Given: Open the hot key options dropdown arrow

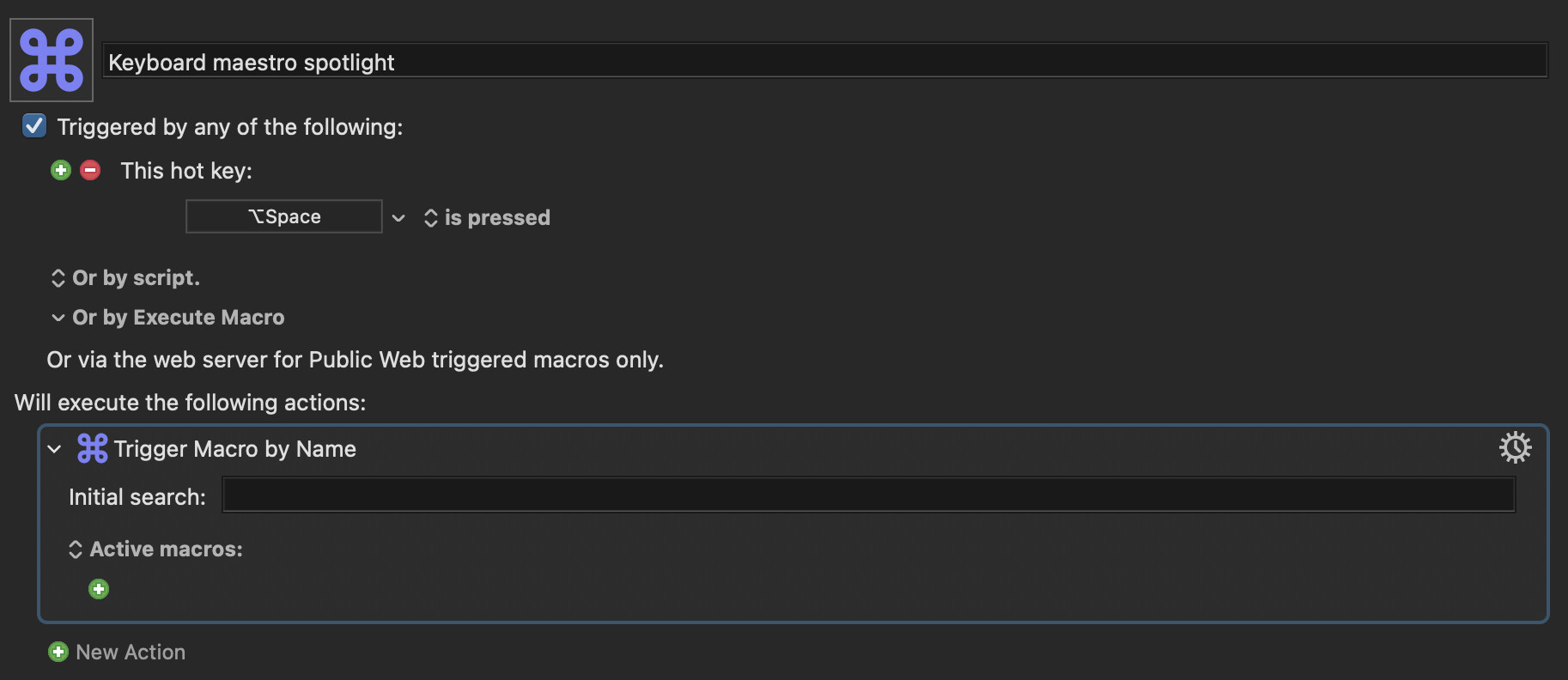Looking at the screenshot, I should pos(398,218).
